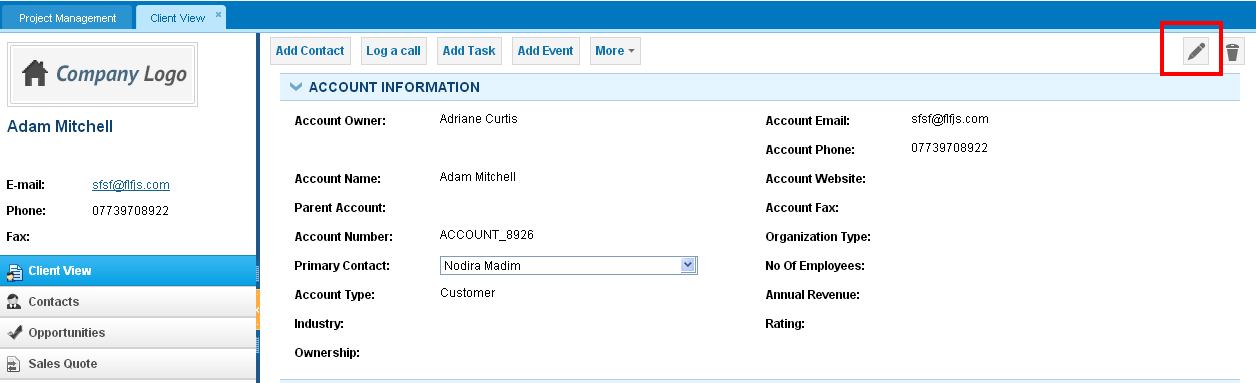This screenshot has width=1256, height=383.
Task: Click the Contacts people icon
Action: pos(14,302)
